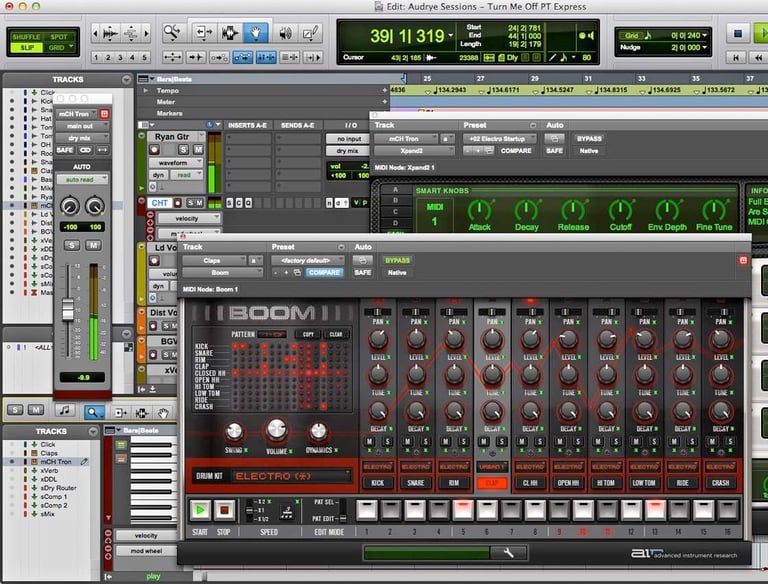The width and height of the screenshot is (768, 584).
Task: Toggle BYPASS on Boom plugin
Action: pyautogui.click(x=397, y=260)
